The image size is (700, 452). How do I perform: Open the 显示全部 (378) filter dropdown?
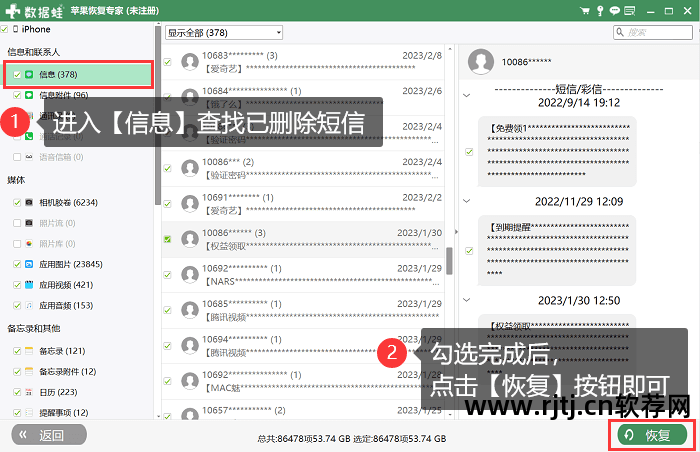click(x=224, y=33)
